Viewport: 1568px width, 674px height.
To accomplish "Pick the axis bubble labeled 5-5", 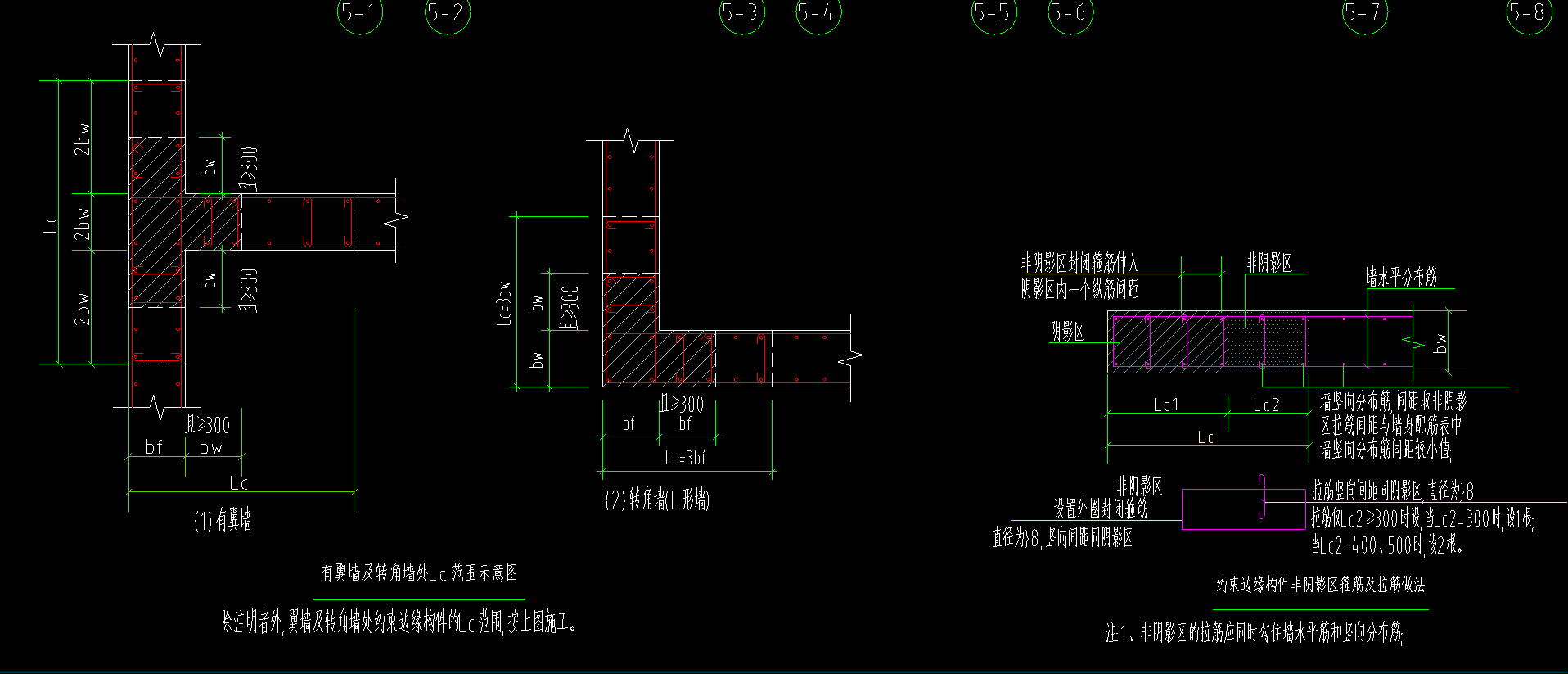I will (x=994, y=12).
